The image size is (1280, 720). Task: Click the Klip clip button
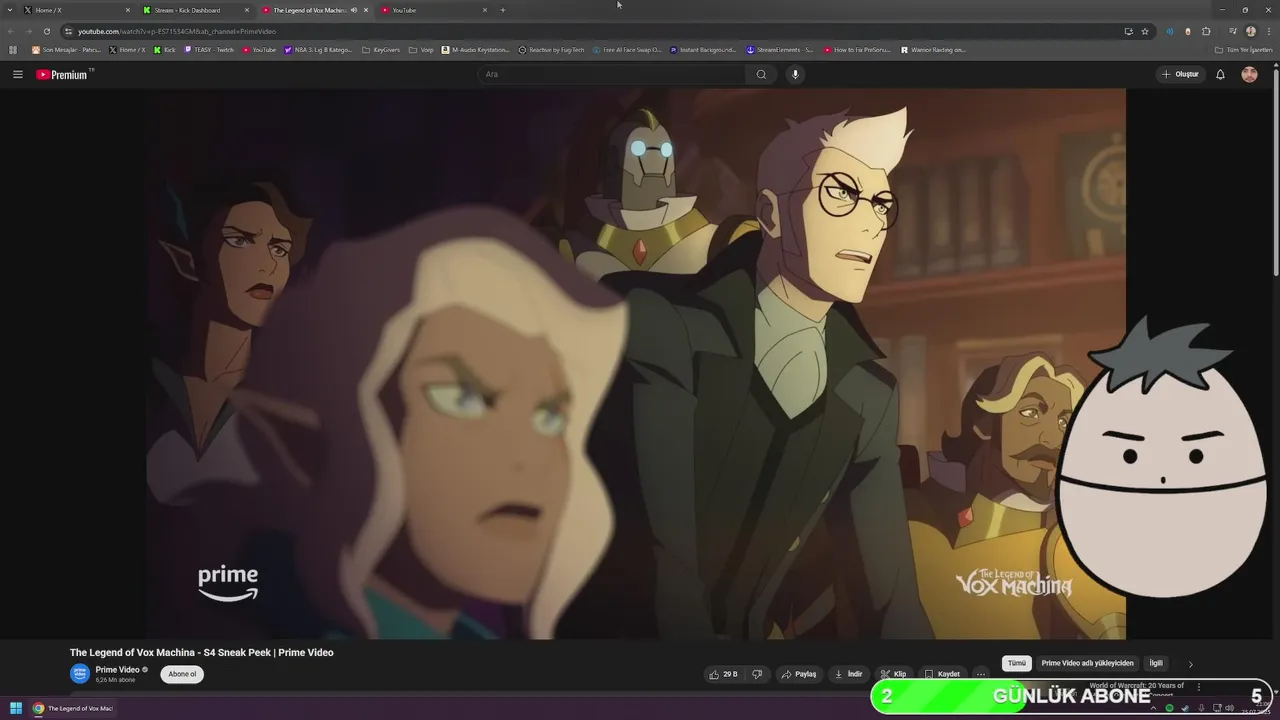[893, 674]
